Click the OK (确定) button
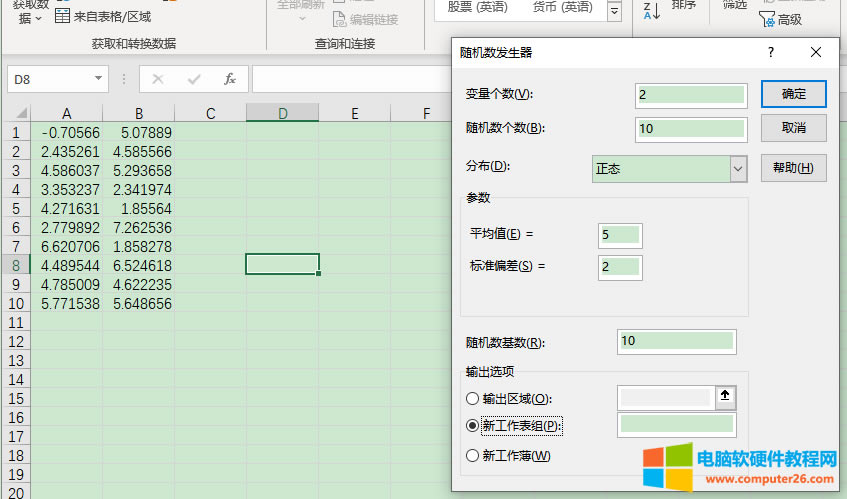 793,94
